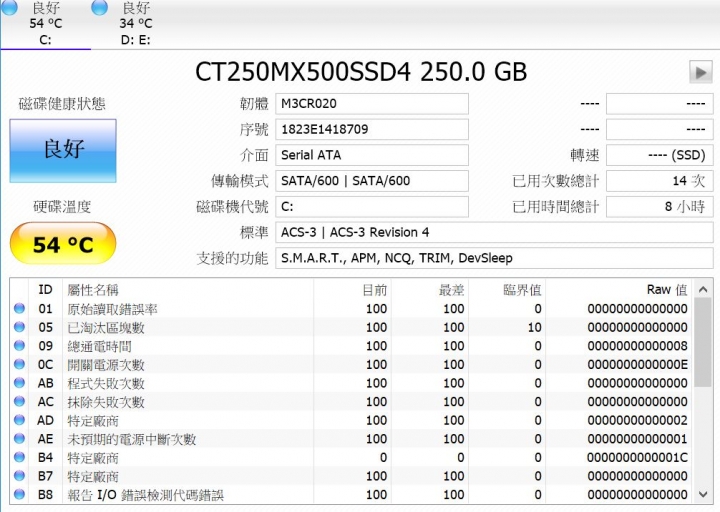Click the threshold value 10 in row 05
The width and height of the screenshot is (720, 512).
point(534,327)
